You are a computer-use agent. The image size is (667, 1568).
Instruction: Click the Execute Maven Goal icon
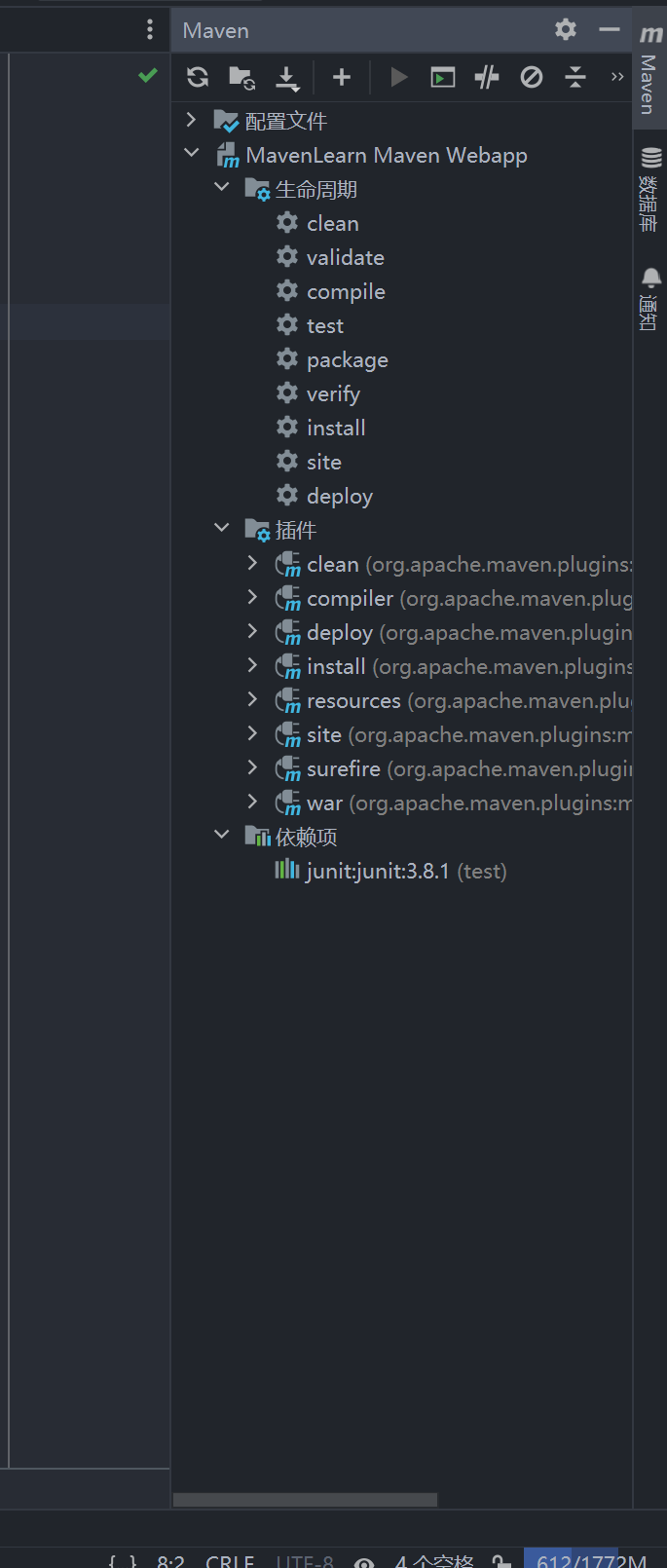443,78
